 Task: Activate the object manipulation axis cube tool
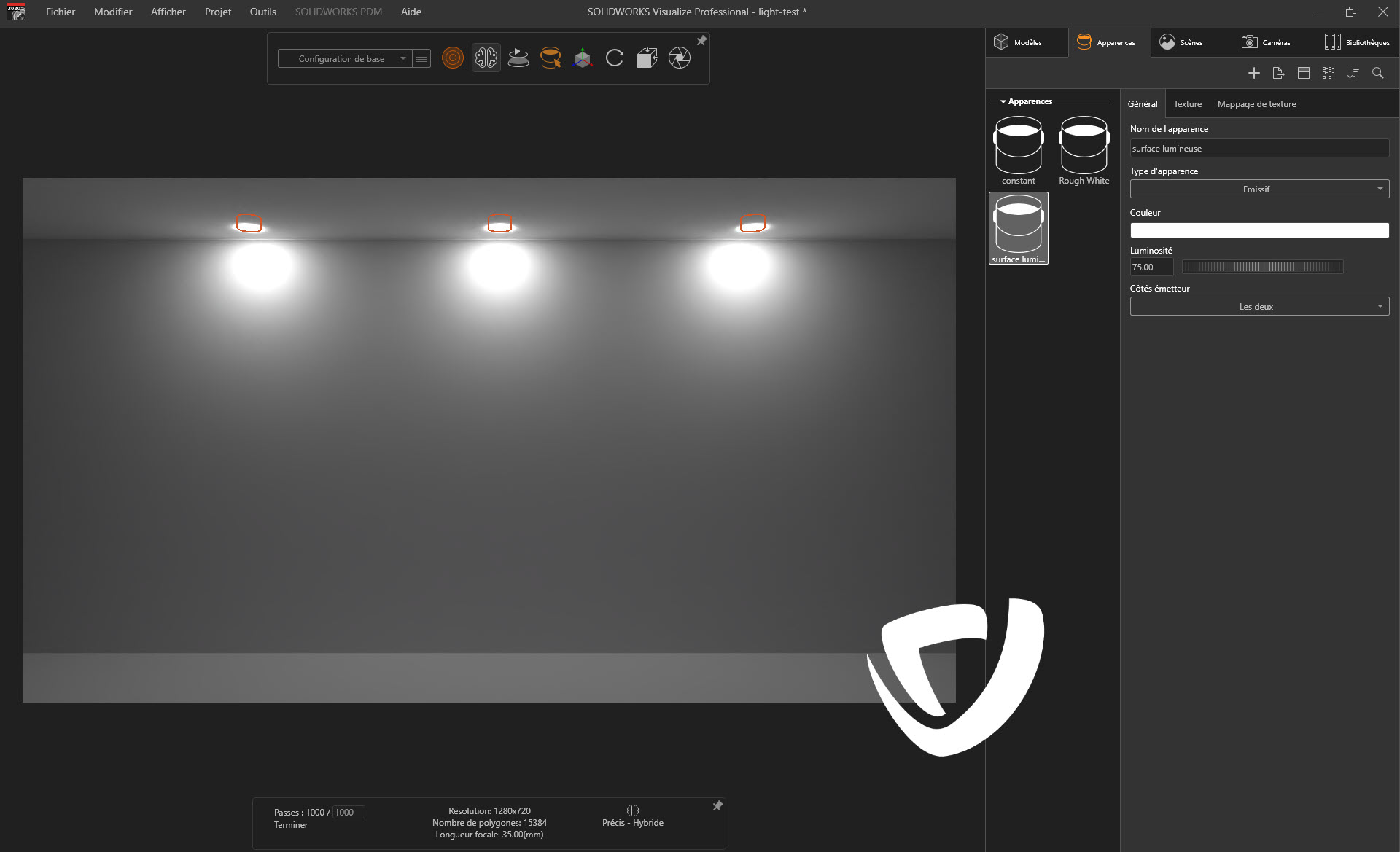click(x=583, y=58)
